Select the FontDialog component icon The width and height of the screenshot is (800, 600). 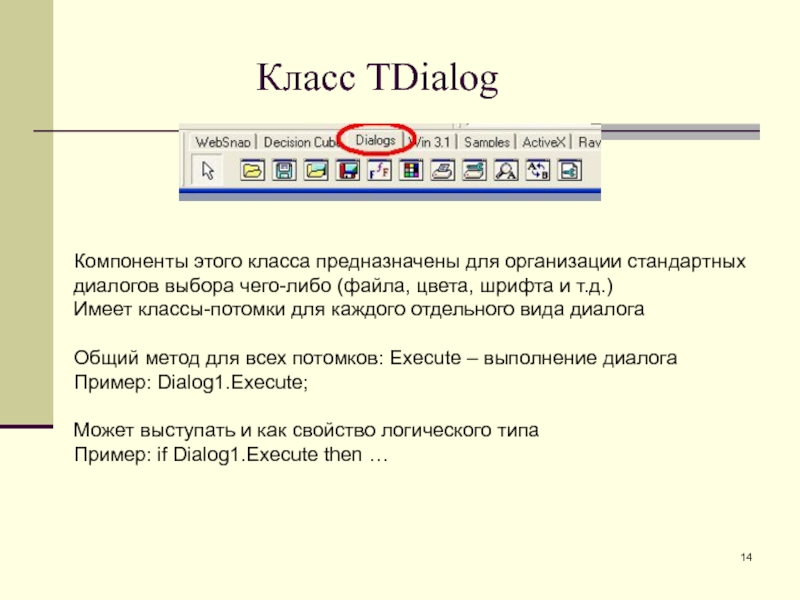tap(379, 170)
